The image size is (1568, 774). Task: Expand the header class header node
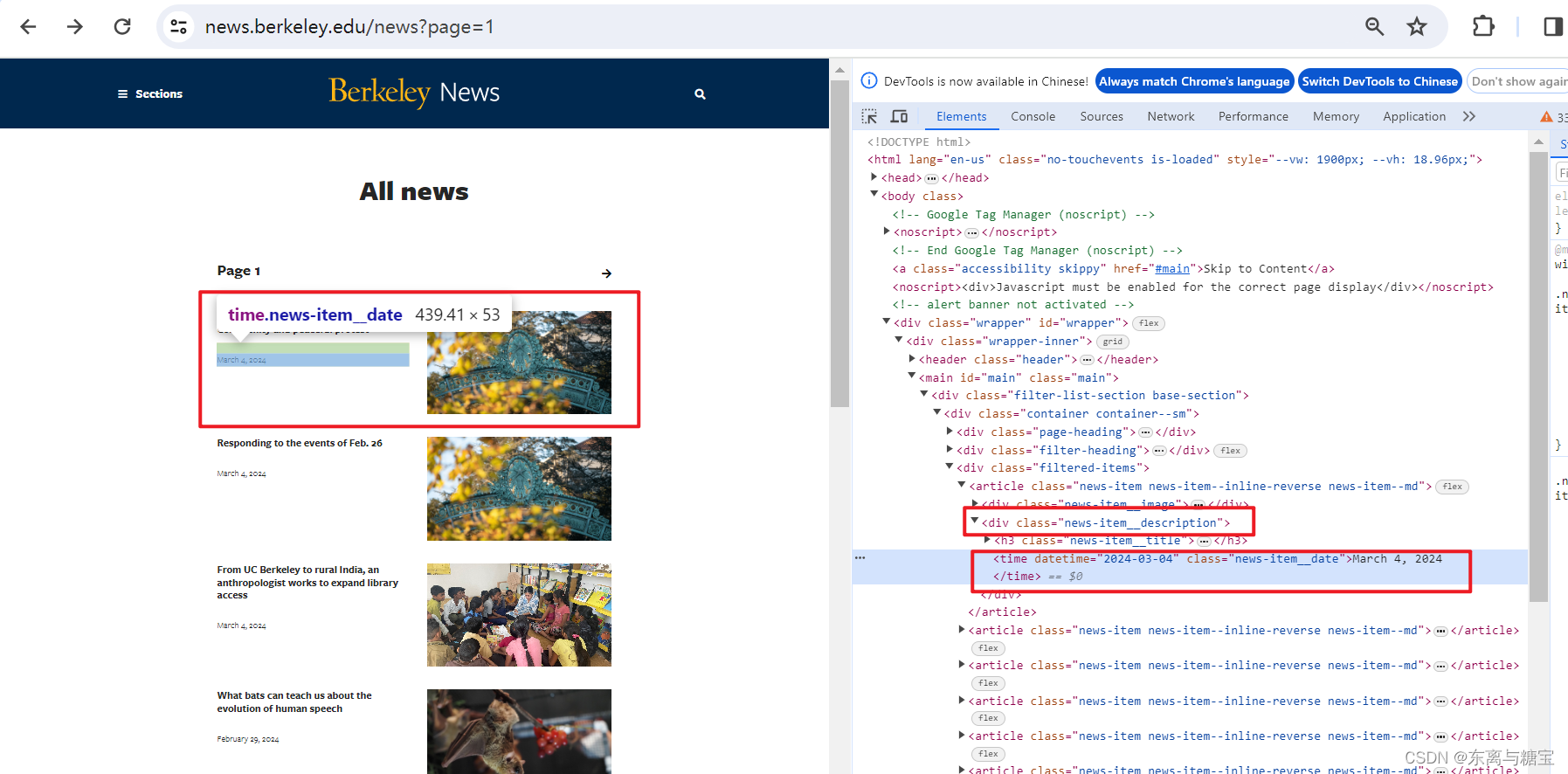click(x=912, y=359)
